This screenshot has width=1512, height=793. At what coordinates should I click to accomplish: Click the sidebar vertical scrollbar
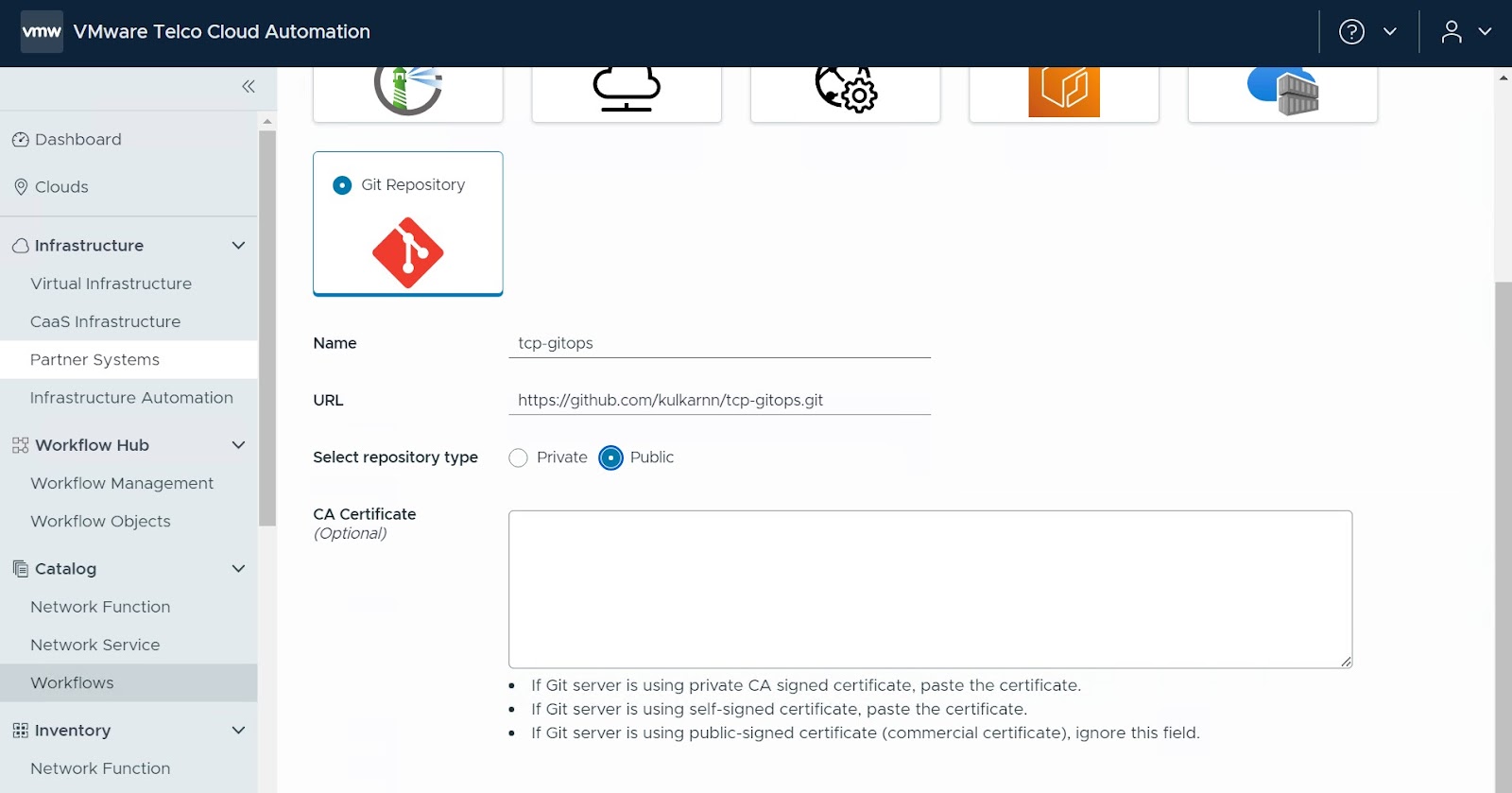tap(267, 328)
